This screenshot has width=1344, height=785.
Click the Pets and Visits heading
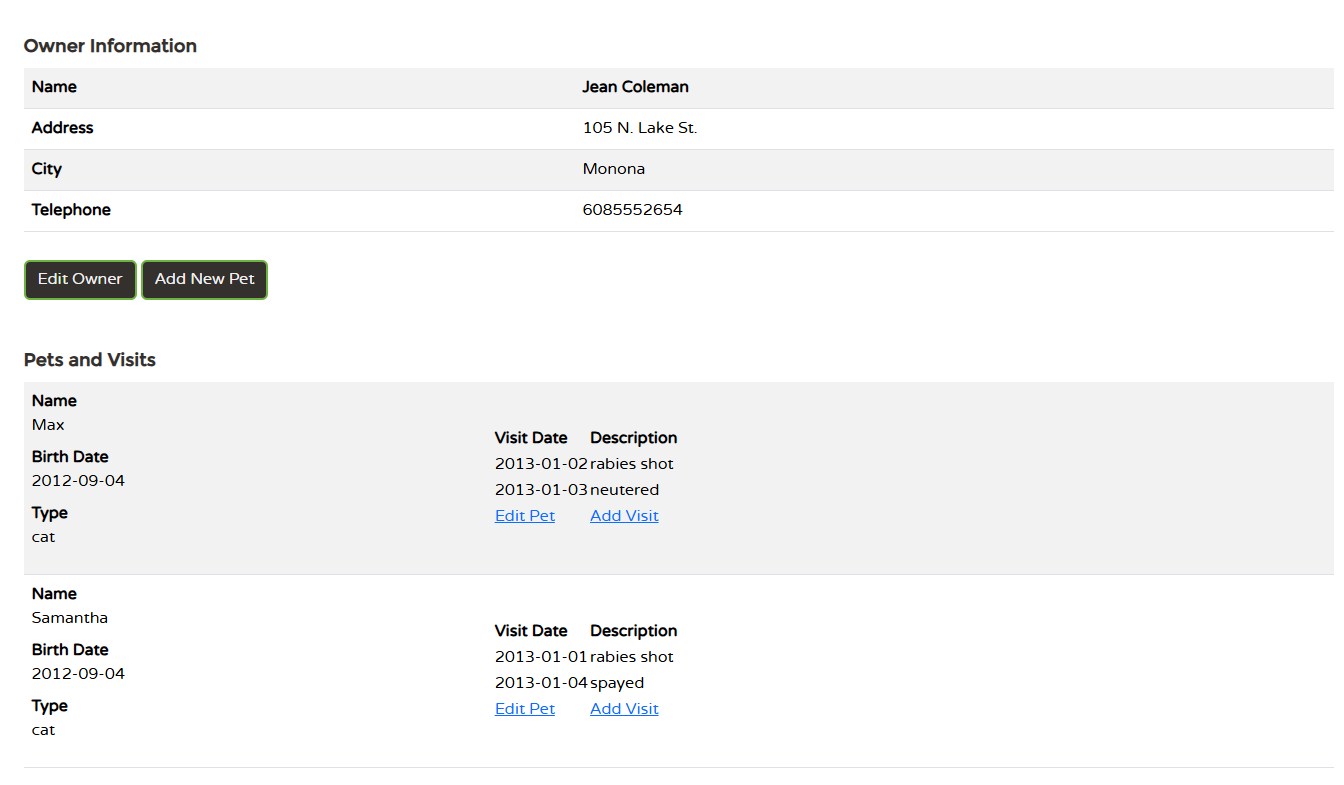click(x=90, y=360)
